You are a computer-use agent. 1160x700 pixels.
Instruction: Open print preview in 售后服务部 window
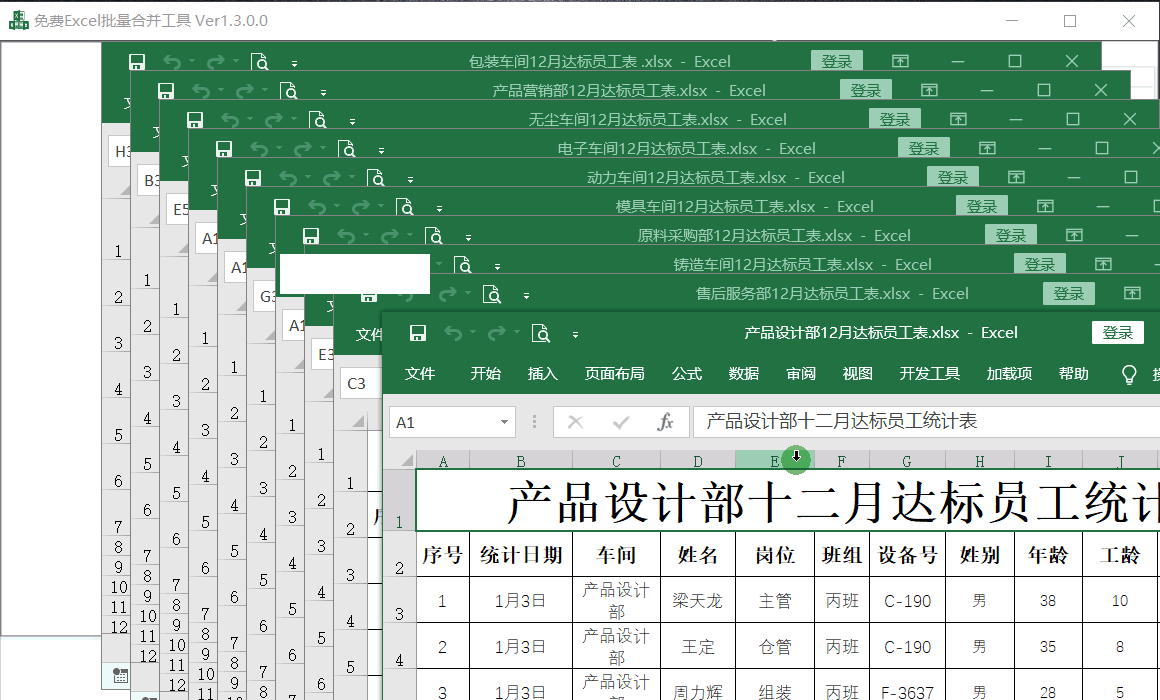click(x=492, y=295)
